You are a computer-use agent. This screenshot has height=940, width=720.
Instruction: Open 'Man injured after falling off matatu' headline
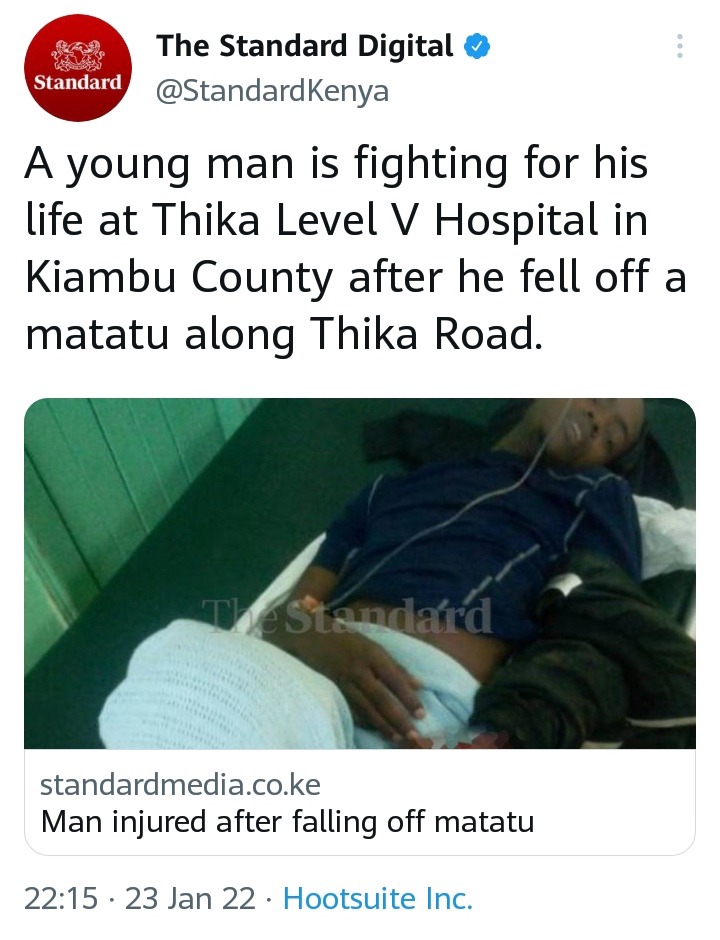pyautogui.click(x=287, y=821)
